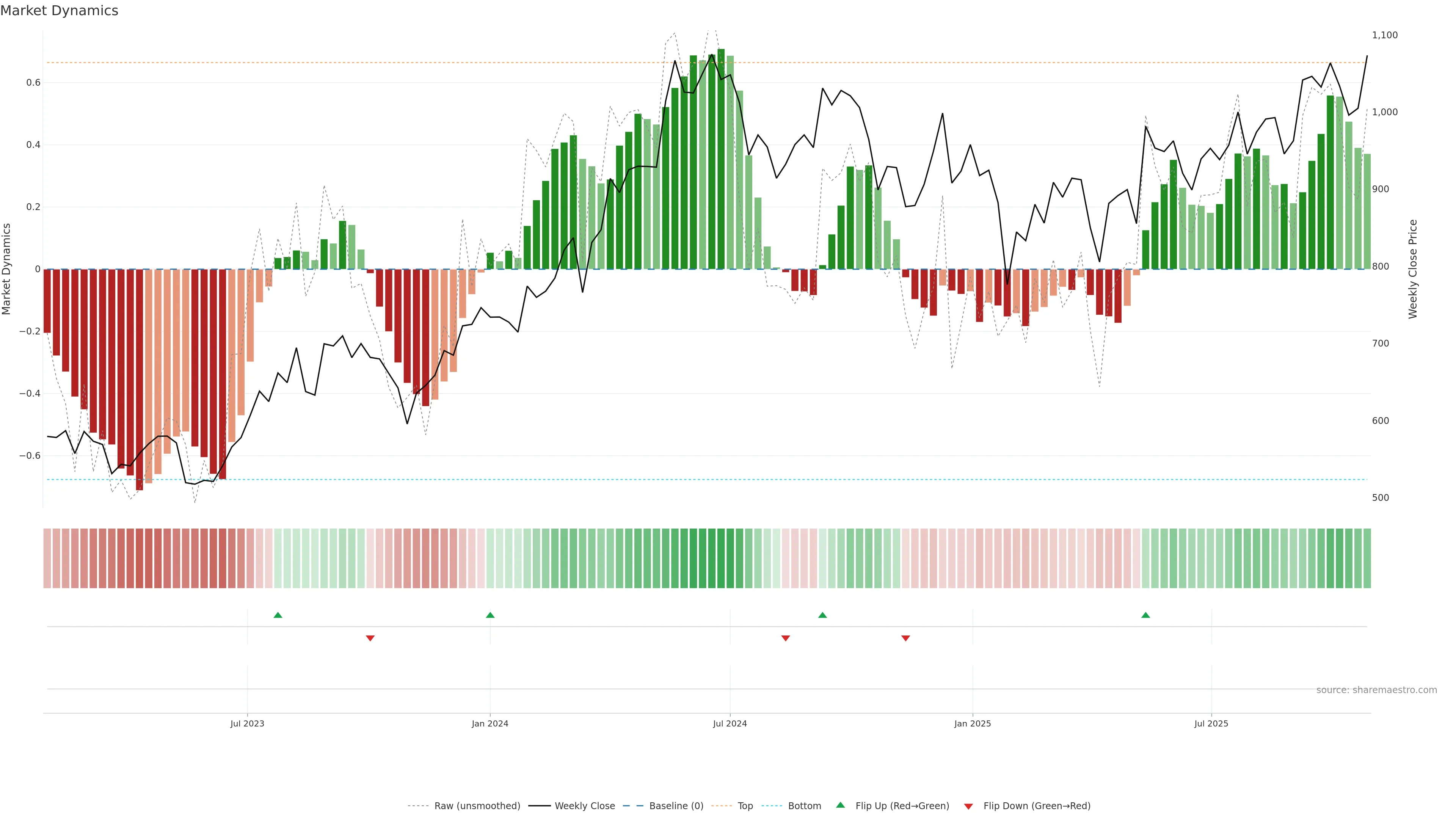Image resolution: width=1456 pixels, height=819 pixels.
Task: Click the Flip Down triangle just after Jul 2024
Action: [x=785, y=638]
